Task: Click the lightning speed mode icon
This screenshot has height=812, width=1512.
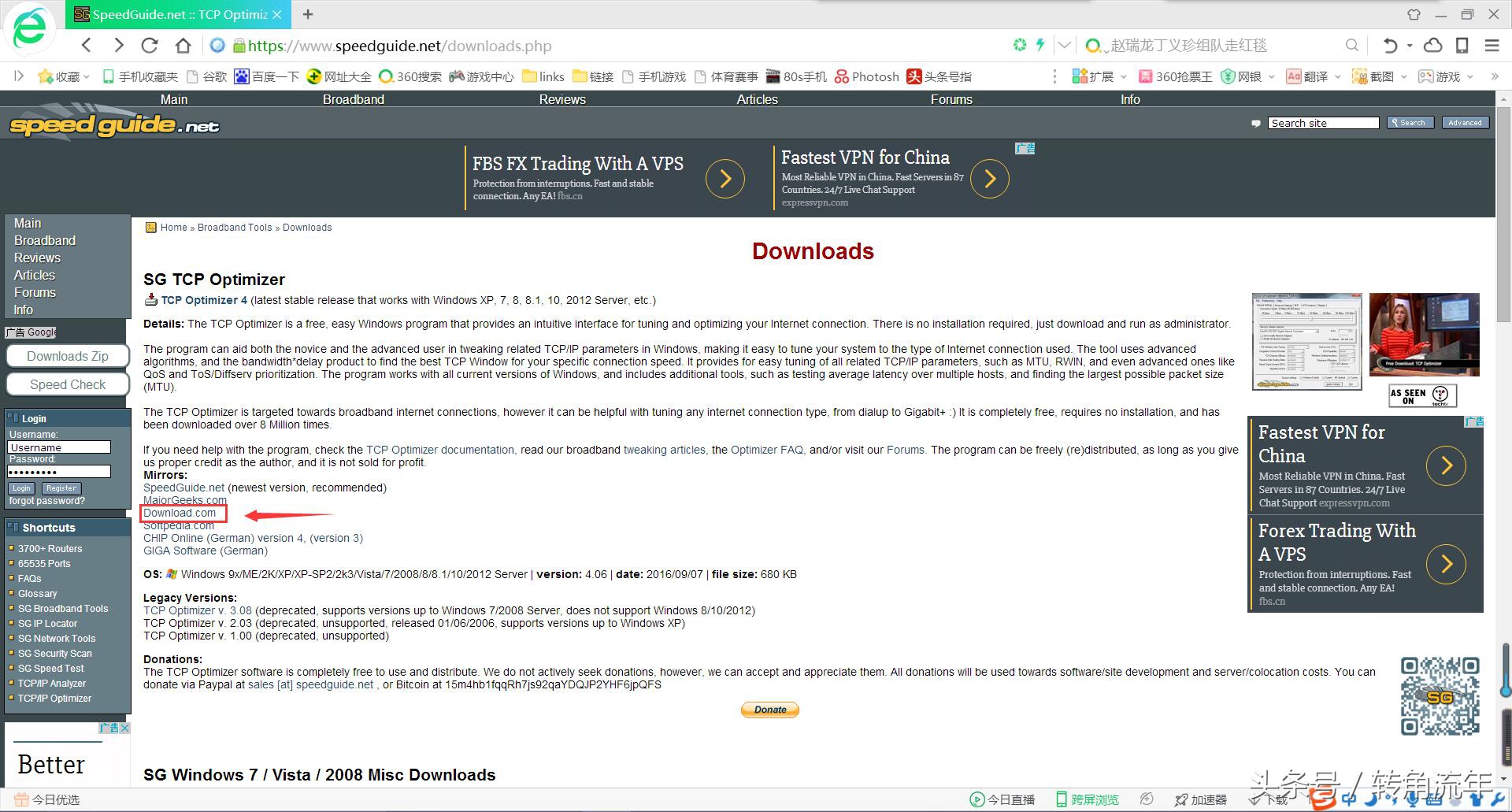Action: (x=1040, y=45)
